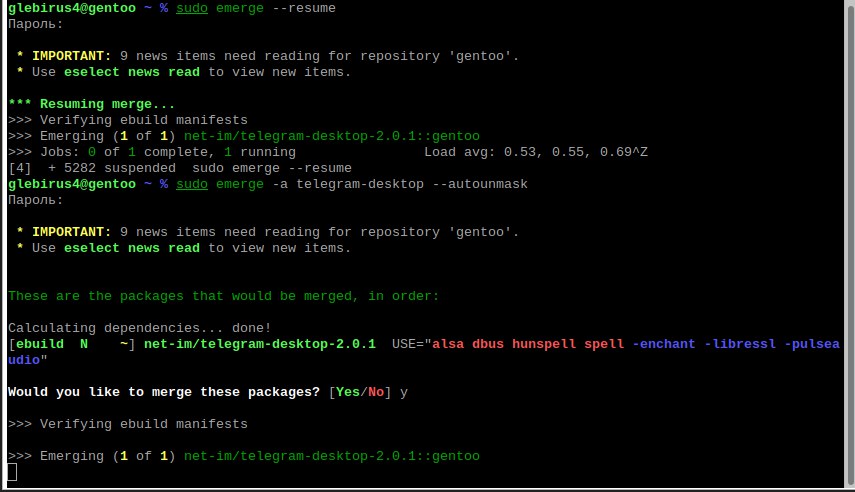The width and height of the screenshot is (855, 492).
Task: Click the '--autounmask' option in the command
Action: [480, 184]
